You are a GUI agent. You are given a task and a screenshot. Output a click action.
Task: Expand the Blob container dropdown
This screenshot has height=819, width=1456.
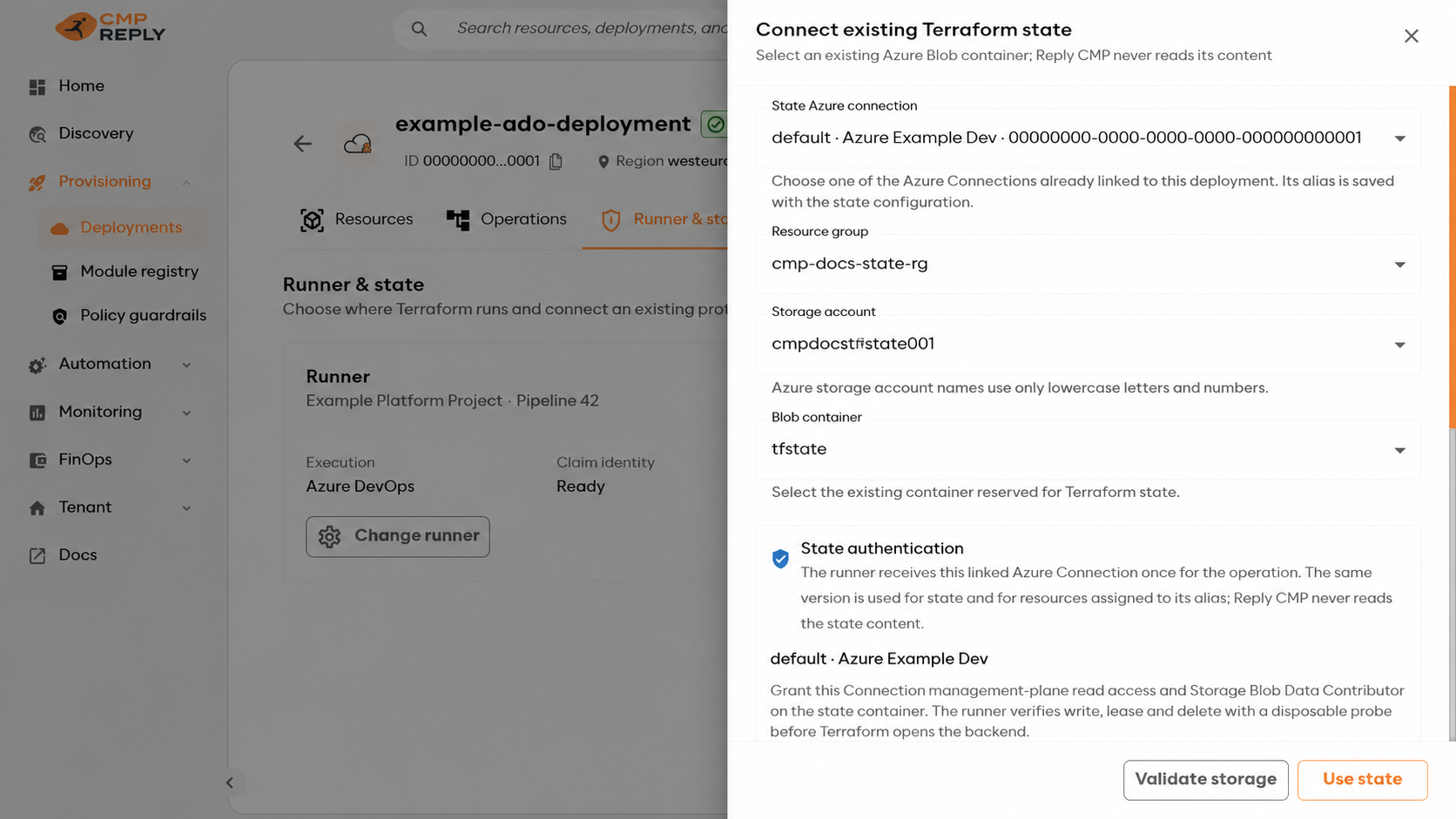(1088, 450)
